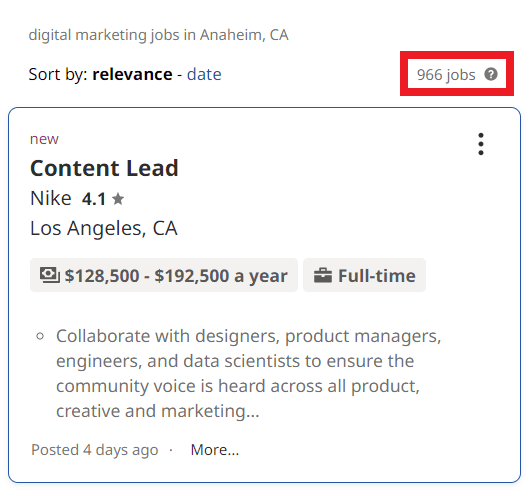
Task: Sort job results by date
Action: coord(204,74)
